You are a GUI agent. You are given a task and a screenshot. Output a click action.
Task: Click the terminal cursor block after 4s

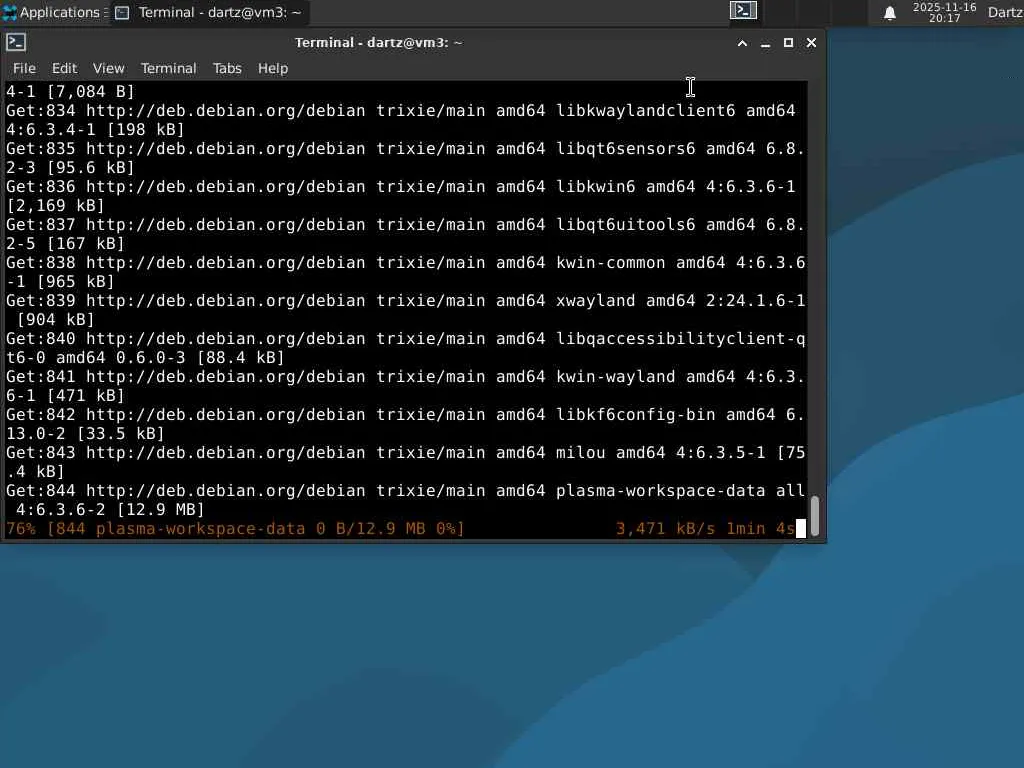tap(801, 528)
